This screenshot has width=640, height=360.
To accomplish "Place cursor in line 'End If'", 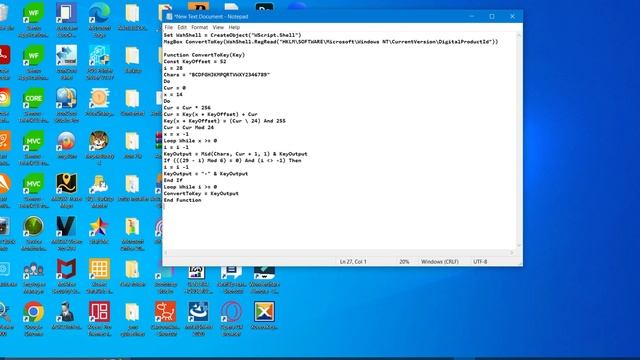I will 173,180.
